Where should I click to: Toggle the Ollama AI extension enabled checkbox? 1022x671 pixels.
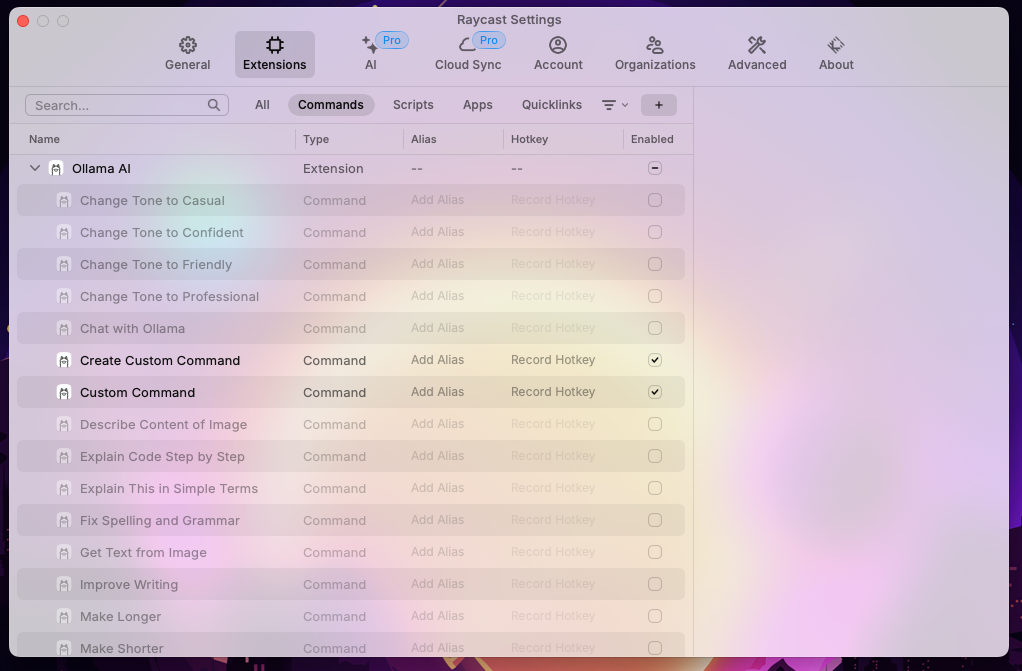pyautogui.click(x=655, y=169)
